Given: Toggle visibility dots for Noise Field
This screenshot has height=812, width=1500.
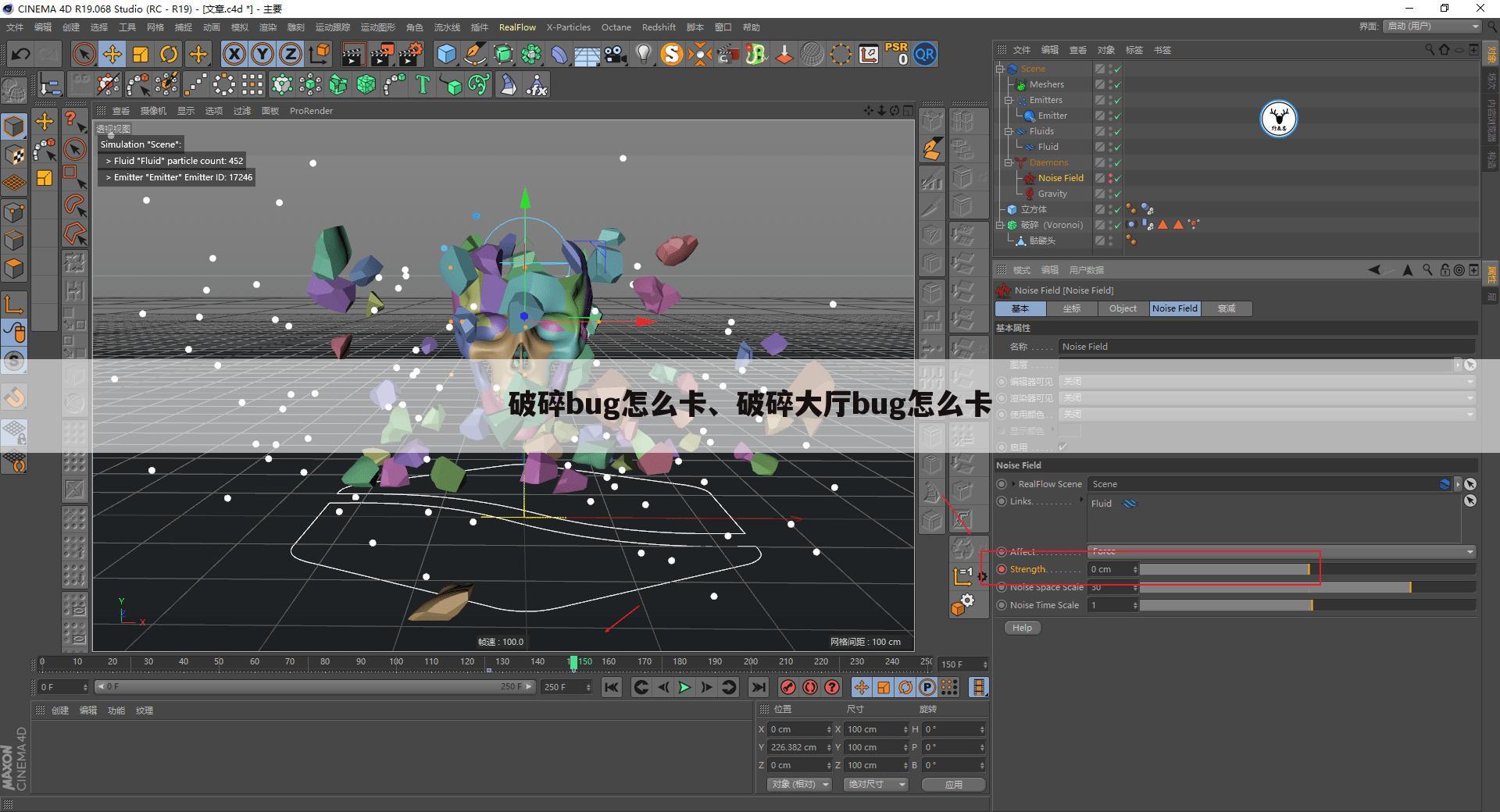Looking at the screenshot, I should click(x=1110, y=178).
